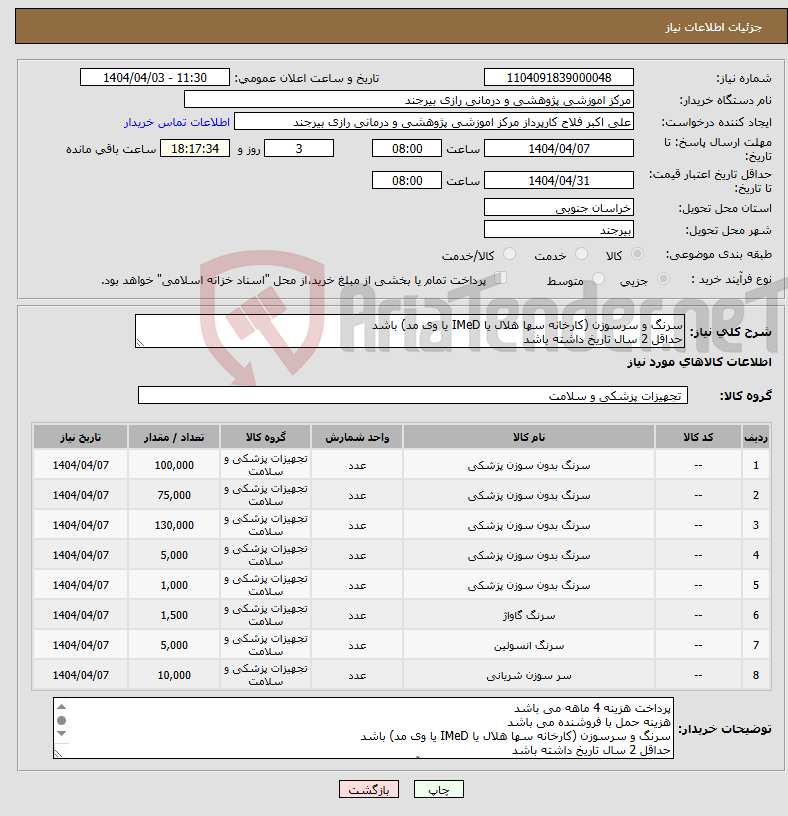
Task: Click the گروه کالا column header
Action: [265, 437]
